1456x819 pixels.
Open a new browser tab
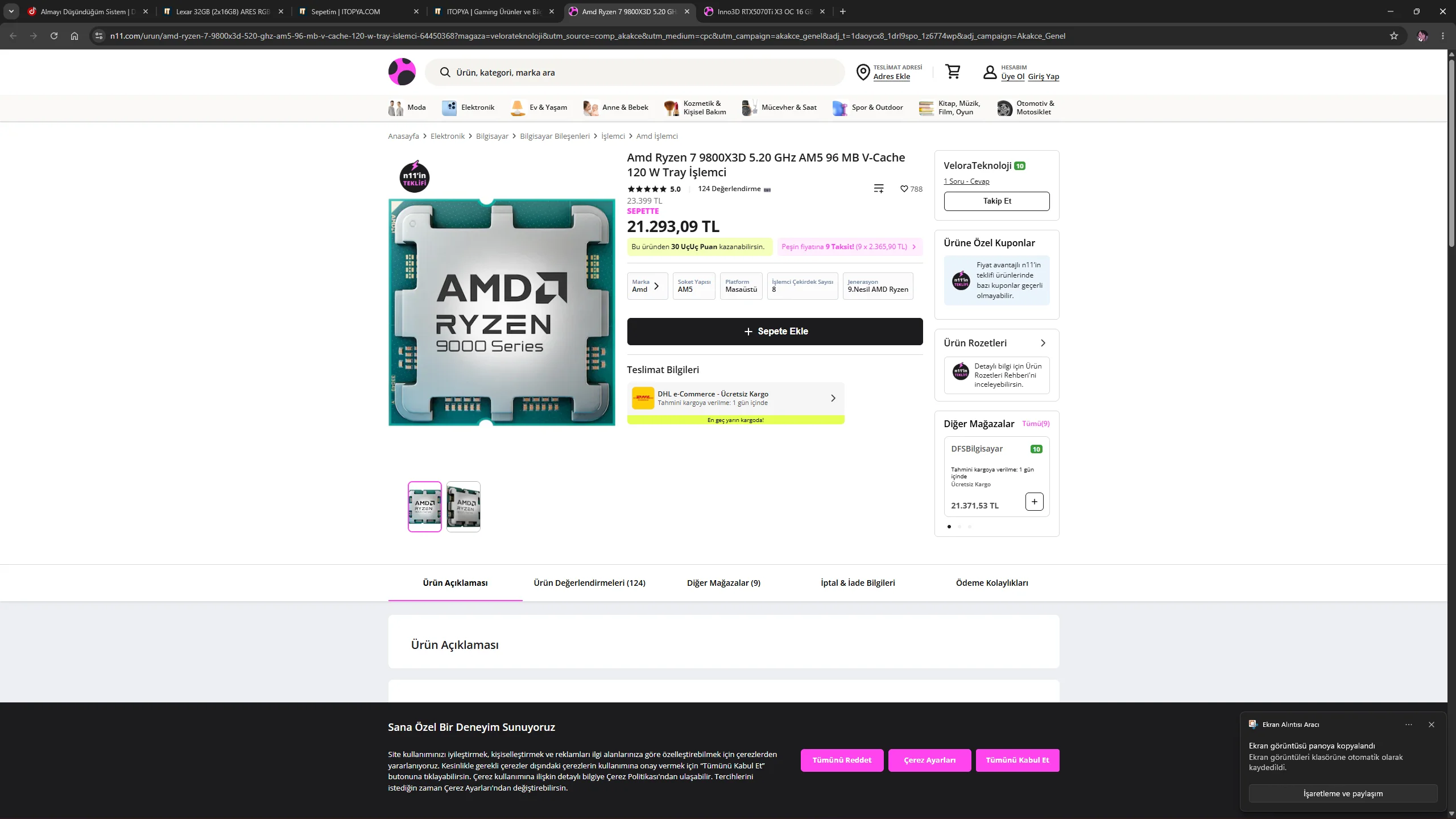(x=843, y=11)
